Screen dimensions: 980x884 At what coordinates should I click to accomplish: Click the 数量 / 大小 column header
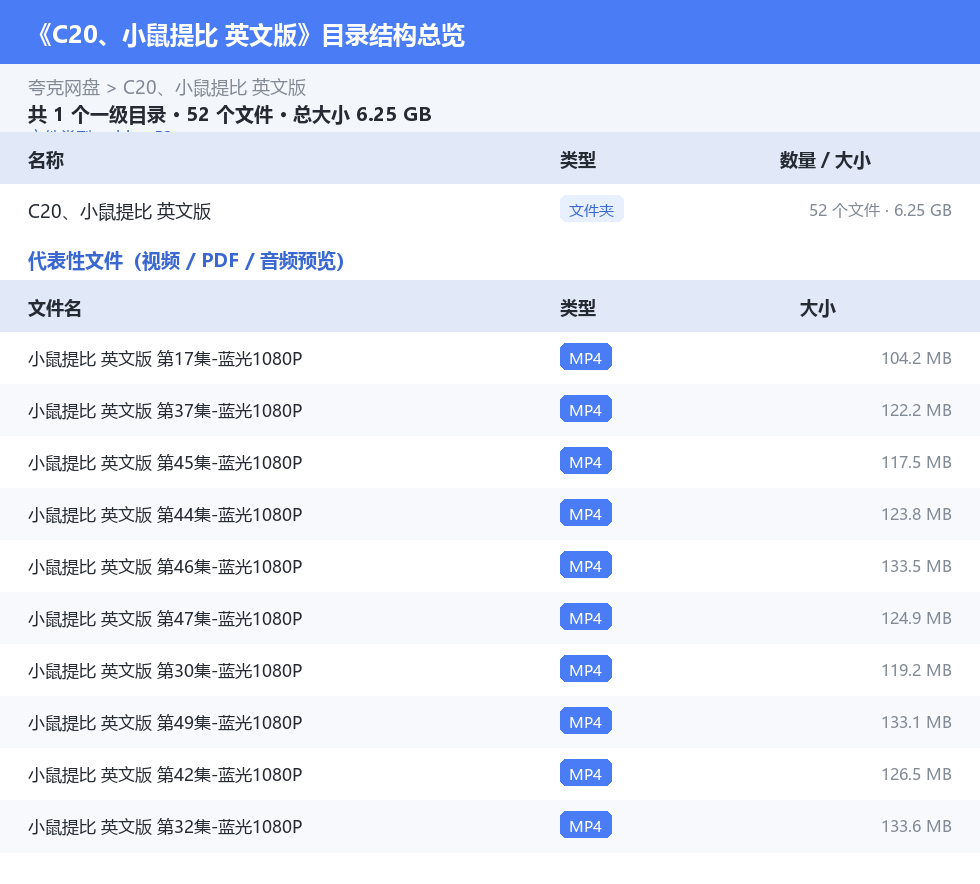coord(824,160)
